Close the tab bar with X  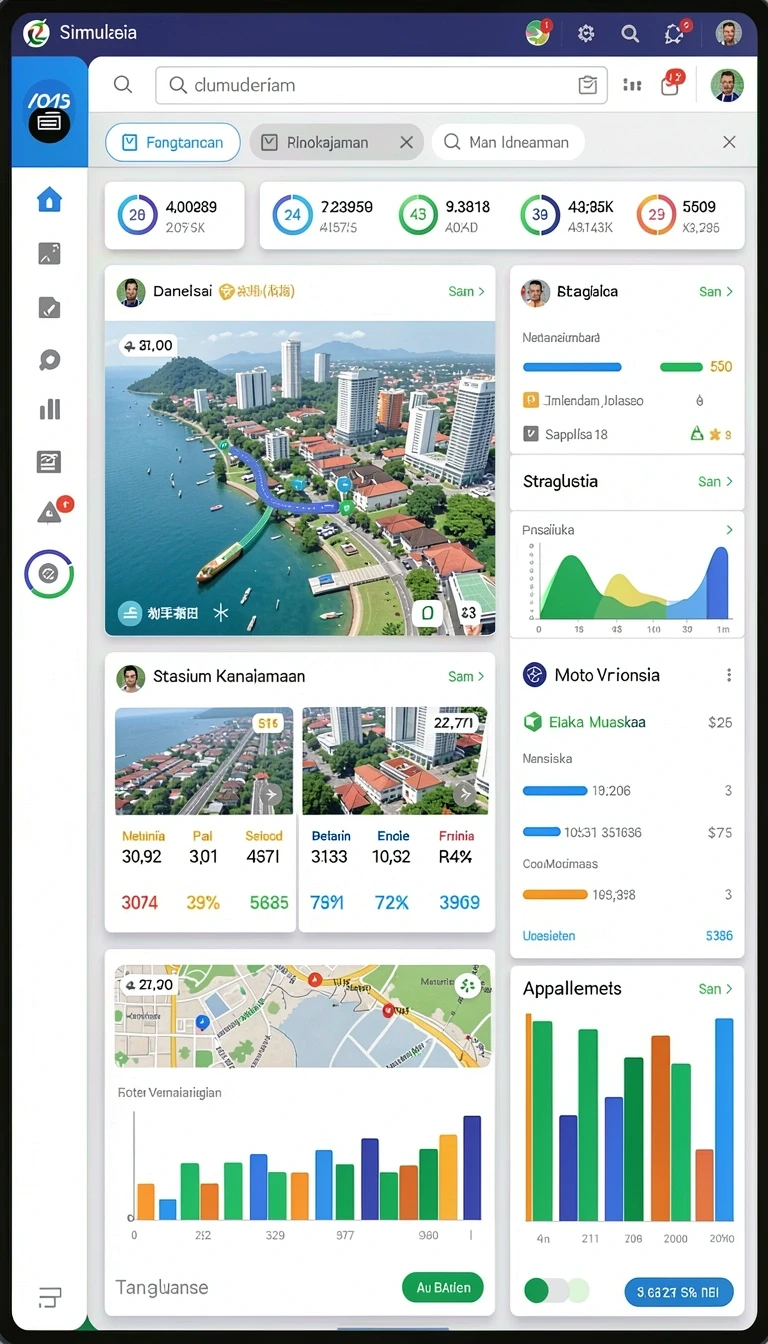click(729, 143)
